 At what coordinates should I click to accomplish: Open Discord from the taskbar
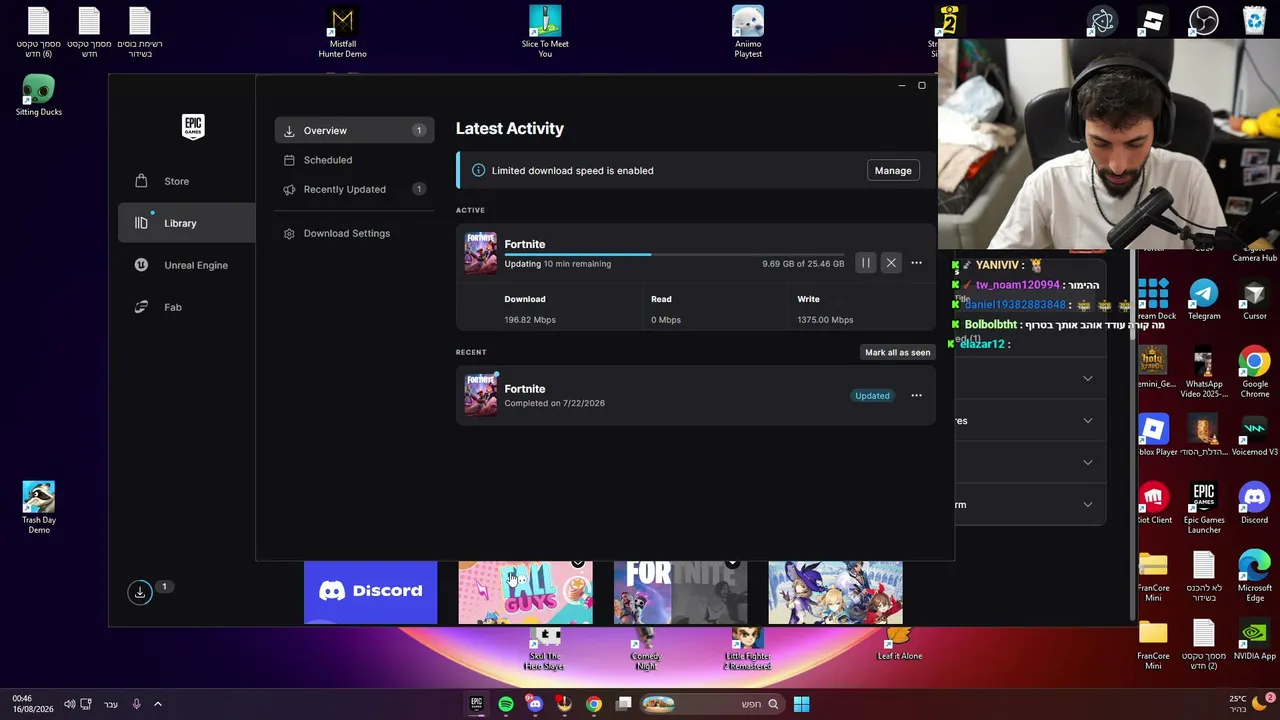point(535,704)
